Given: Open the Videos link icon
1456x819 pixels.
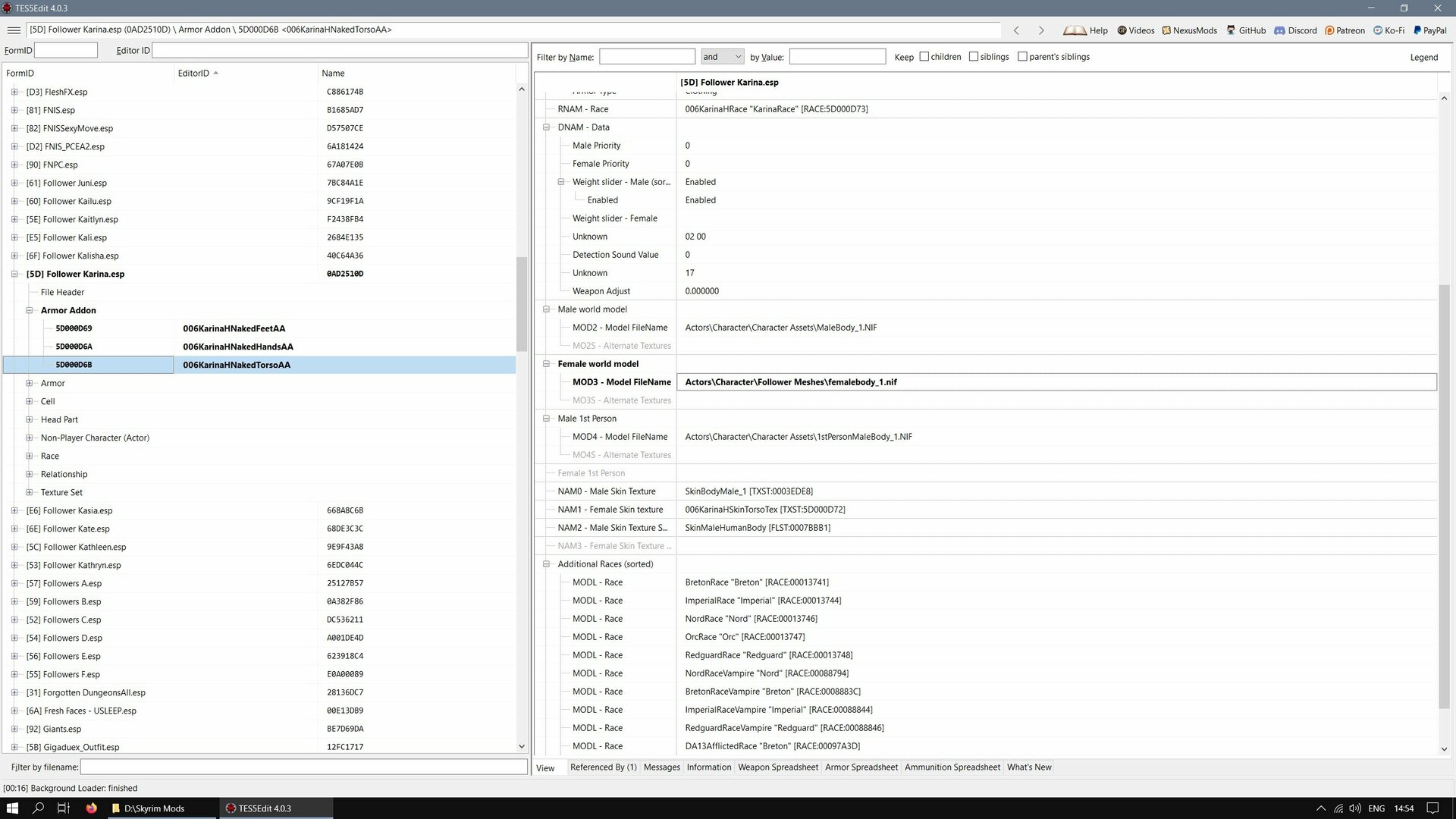Looking at the screenshot, I should click(1122, 30).
